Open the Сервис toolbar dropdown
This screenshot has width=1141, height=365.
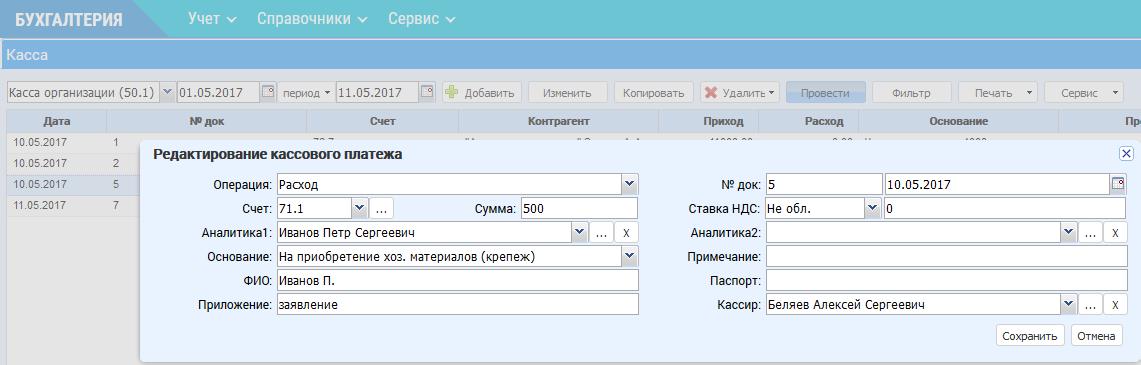1084,92
